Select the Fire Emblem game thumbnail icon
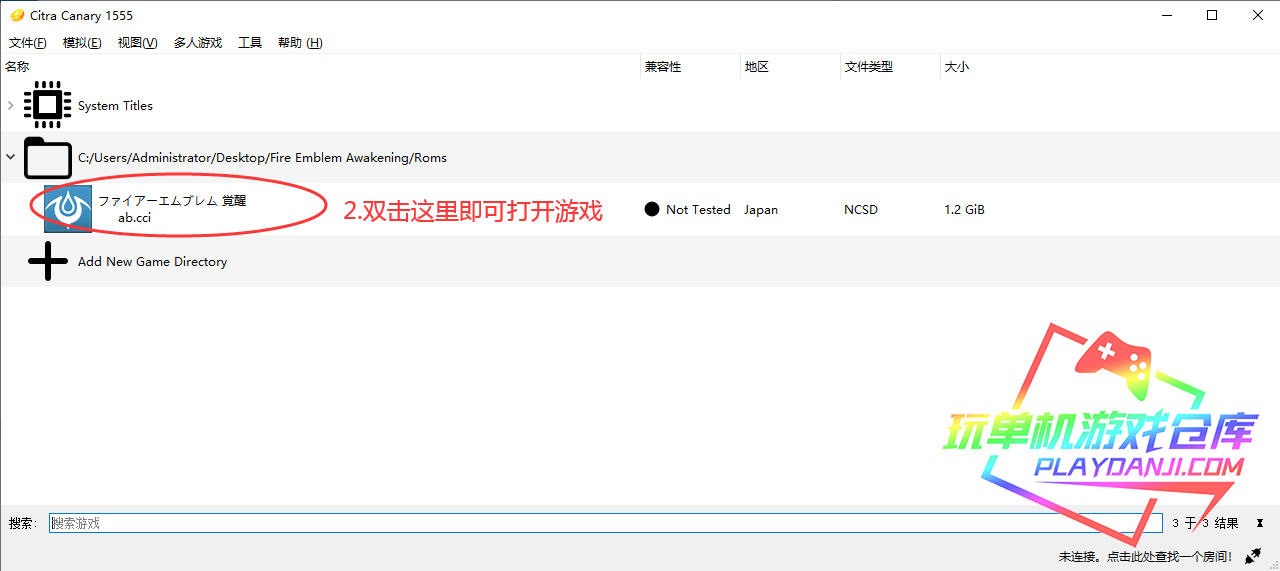 click(68, 209)
